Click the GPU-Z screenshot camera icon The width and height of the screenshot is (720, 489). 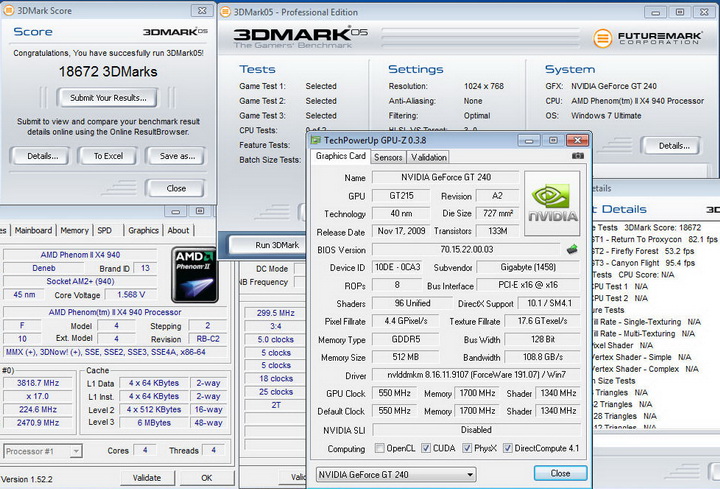[x=577, y=157]
